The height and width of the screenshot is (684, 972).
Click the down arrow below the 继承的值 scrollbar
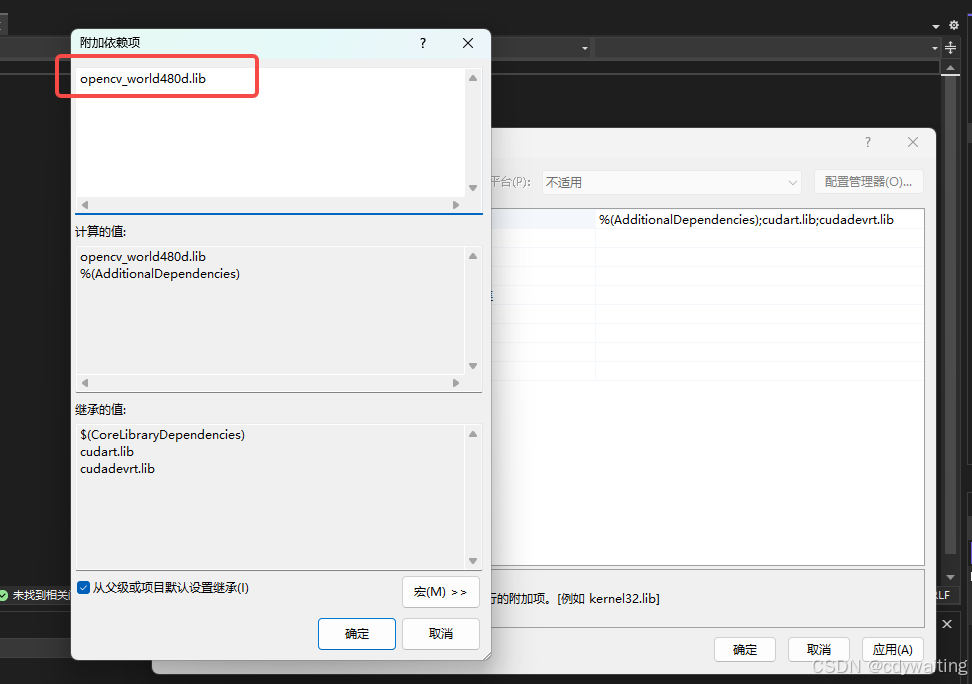(472, 561)
